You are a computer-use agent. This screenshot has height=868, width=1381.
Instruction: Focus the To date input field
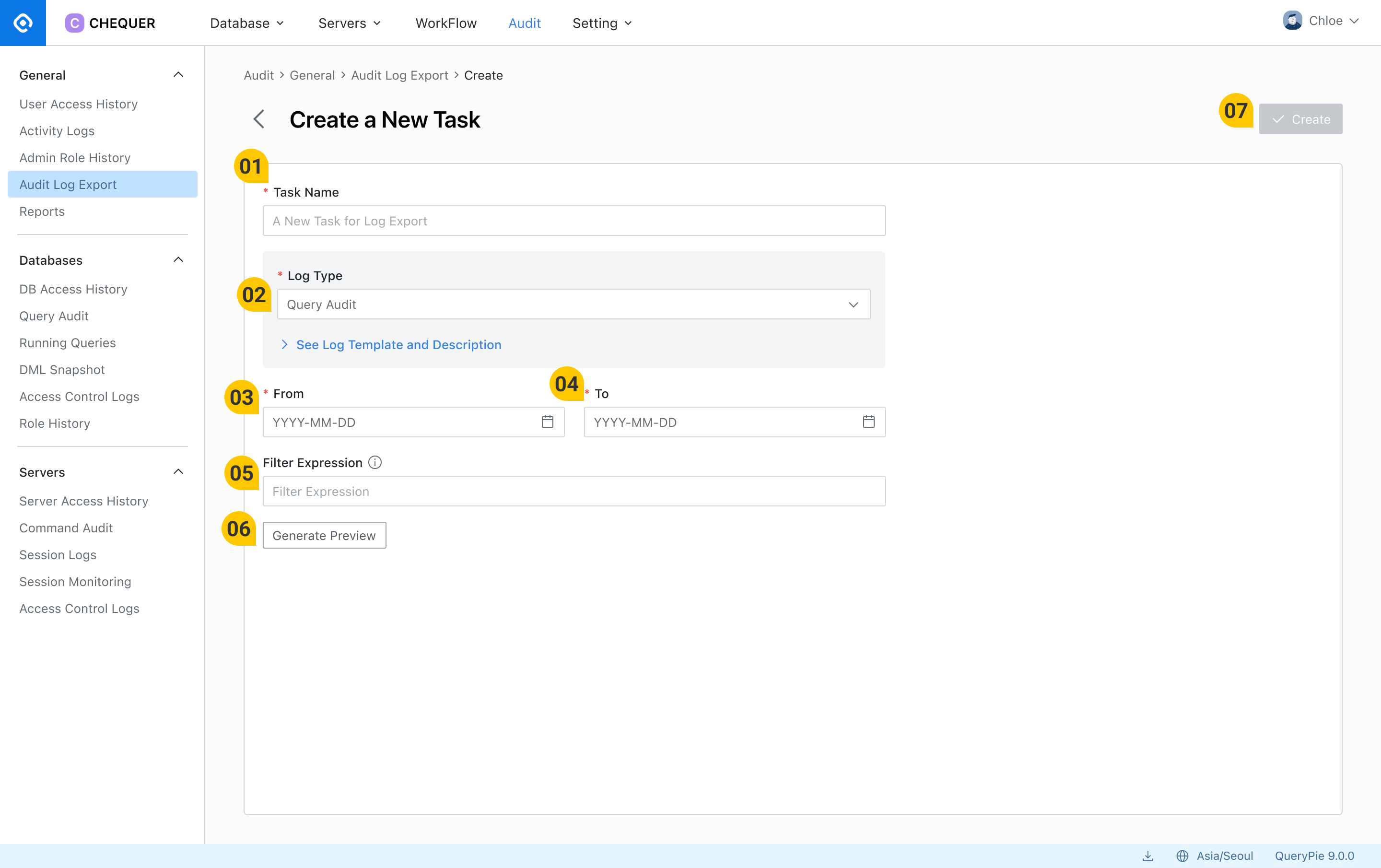point(735,422)
